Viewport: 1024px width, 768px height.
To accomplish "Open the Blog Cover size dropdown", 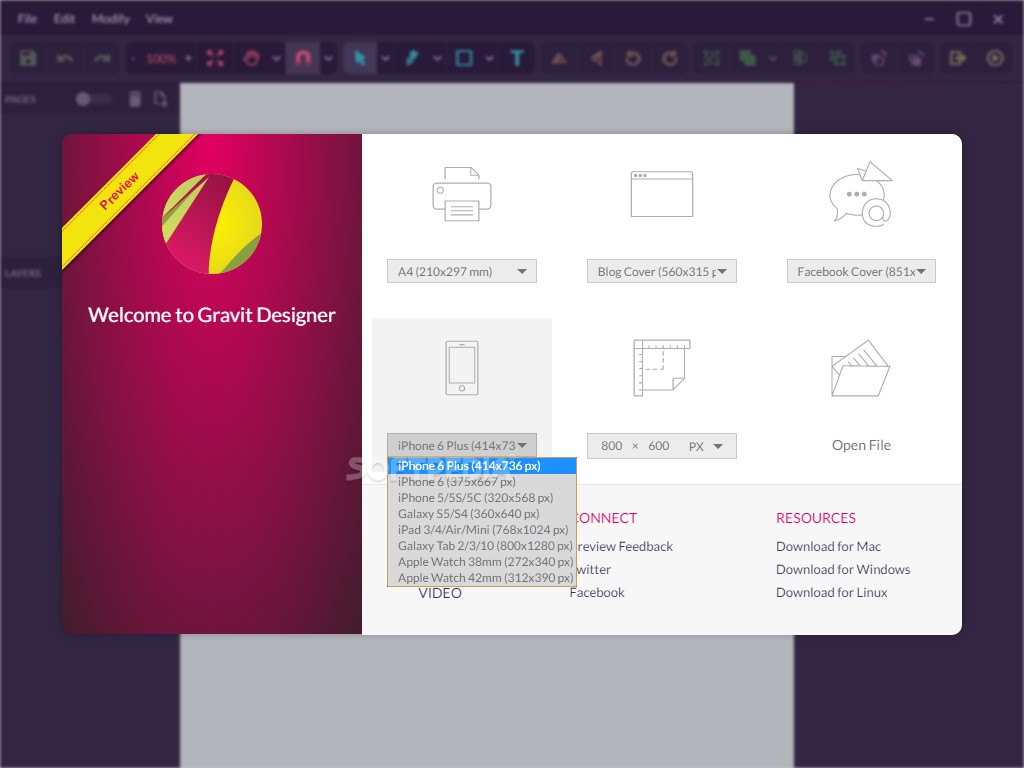I will [662, 271].
